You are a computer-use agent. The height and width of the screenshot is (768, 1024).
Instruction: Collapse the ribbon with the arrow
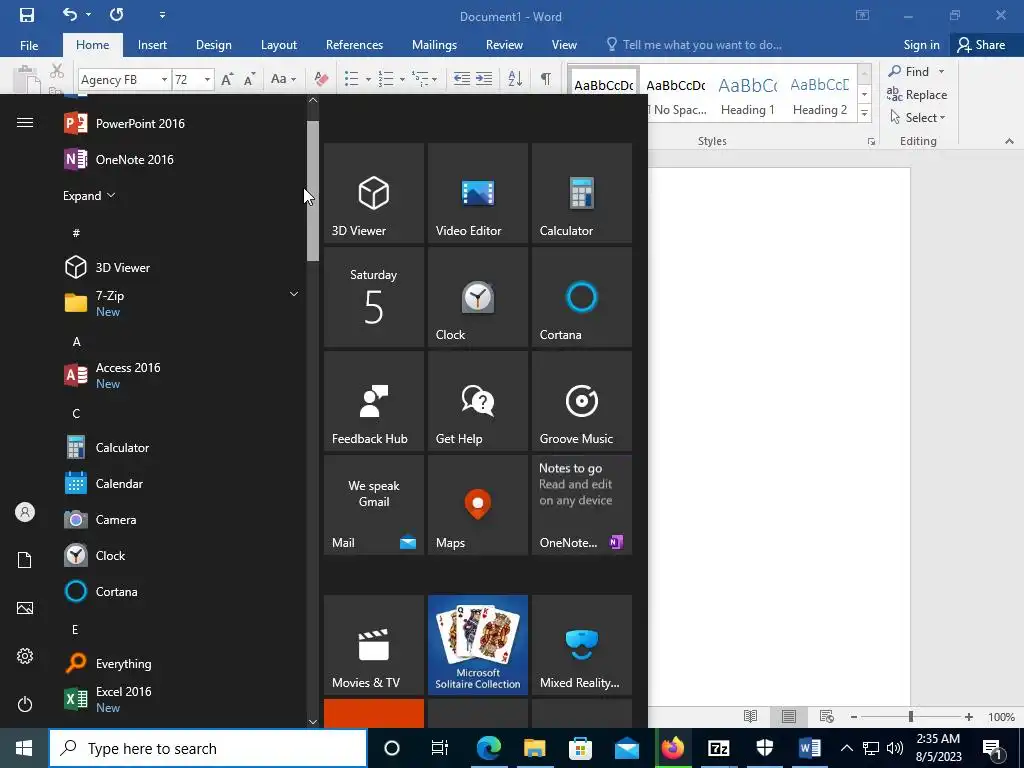coord(1009,141)
